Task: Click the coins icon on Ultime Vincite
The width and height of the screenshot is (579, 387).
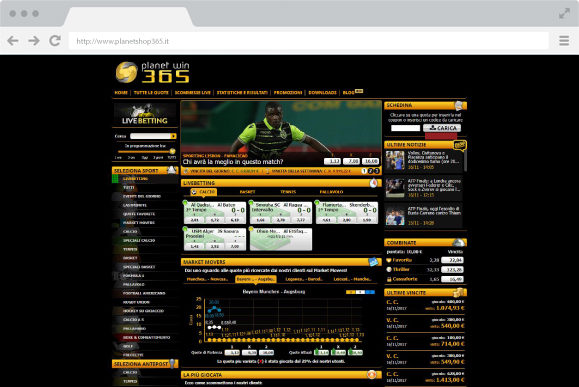Action: (460, 292)
